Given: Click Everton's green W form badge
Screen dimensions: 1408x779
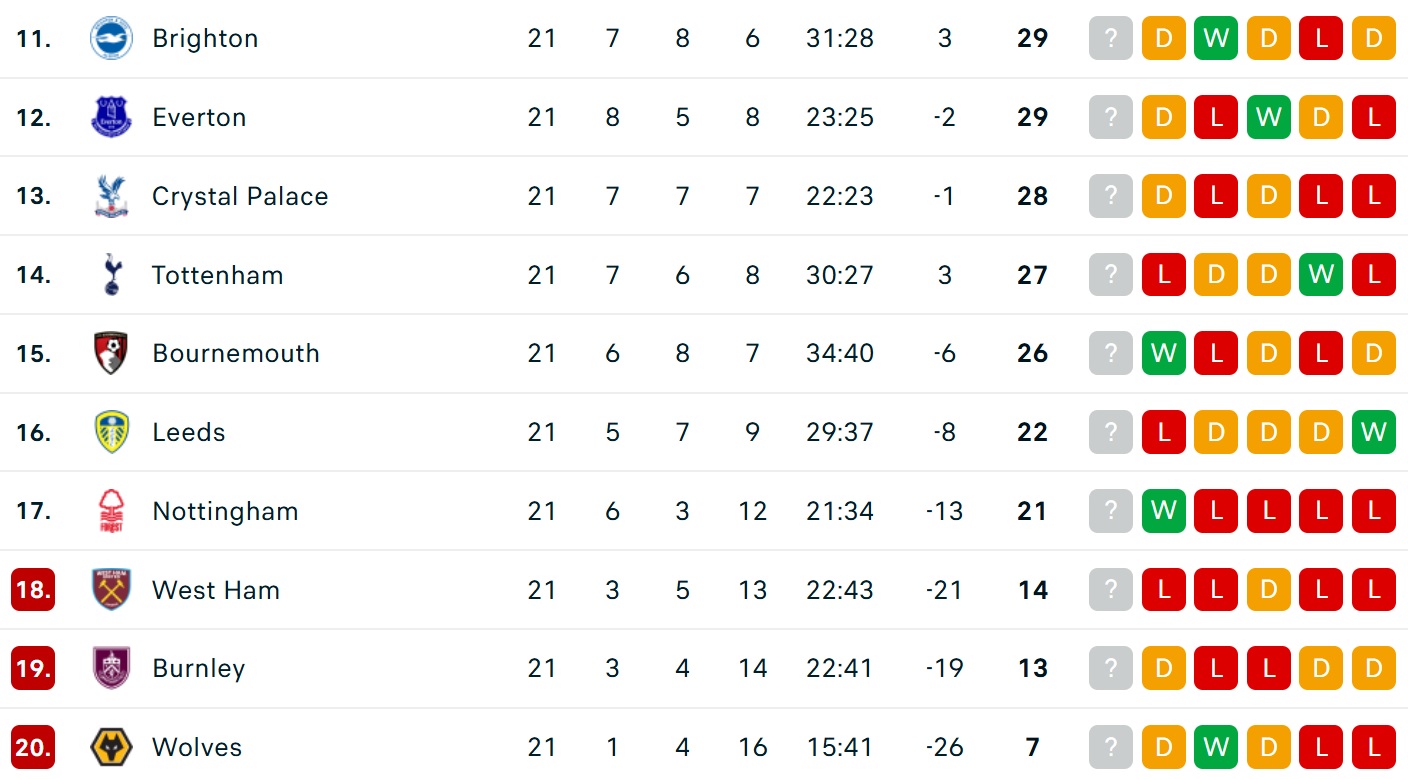Looking at the screenshot, I should pos(1268,117).
